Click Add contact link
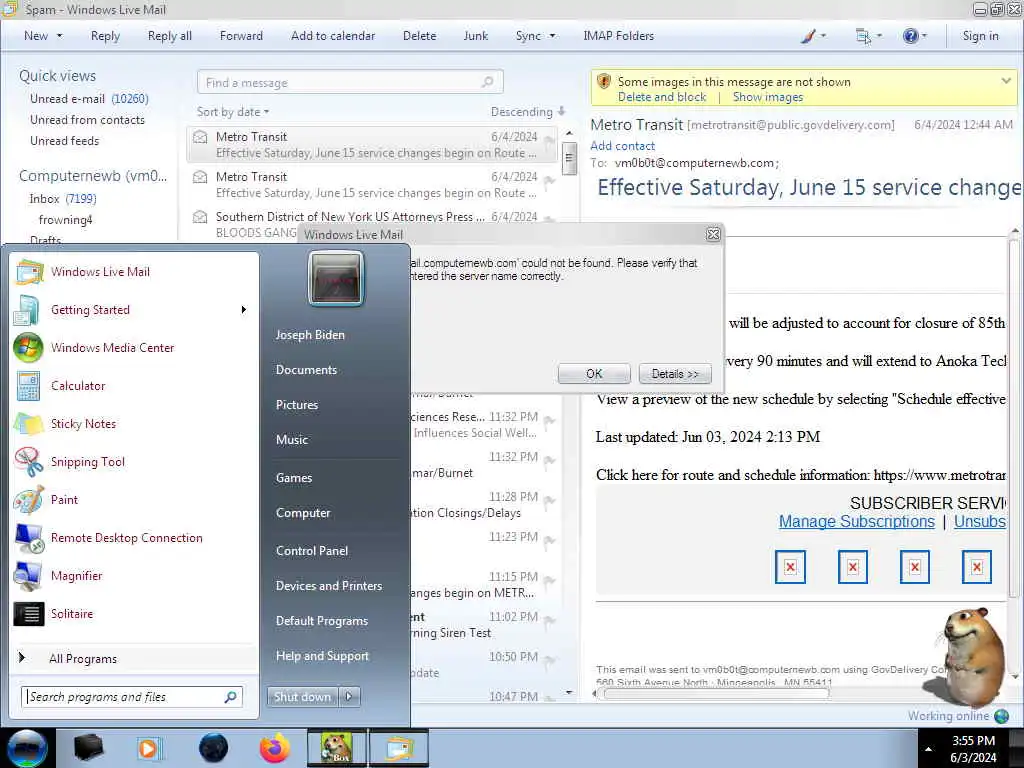 622,146
